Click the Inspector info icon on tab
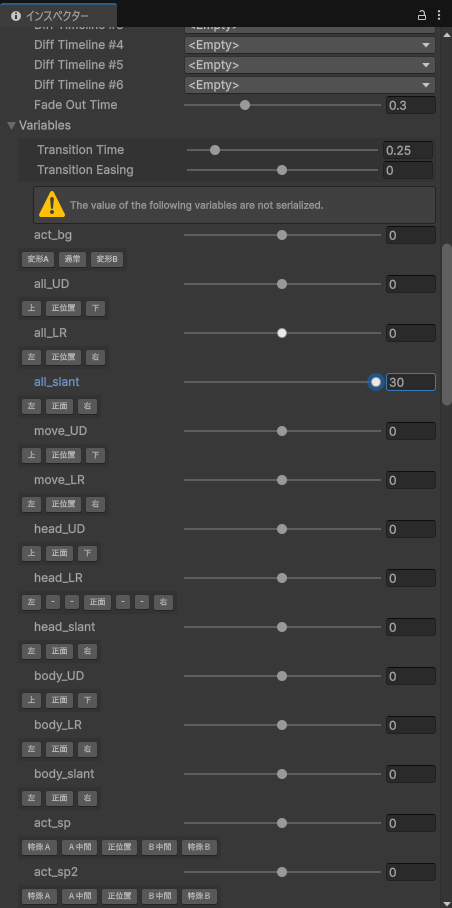Image resolution: width=452 pixels, height=908 pixels. point(16,16)
